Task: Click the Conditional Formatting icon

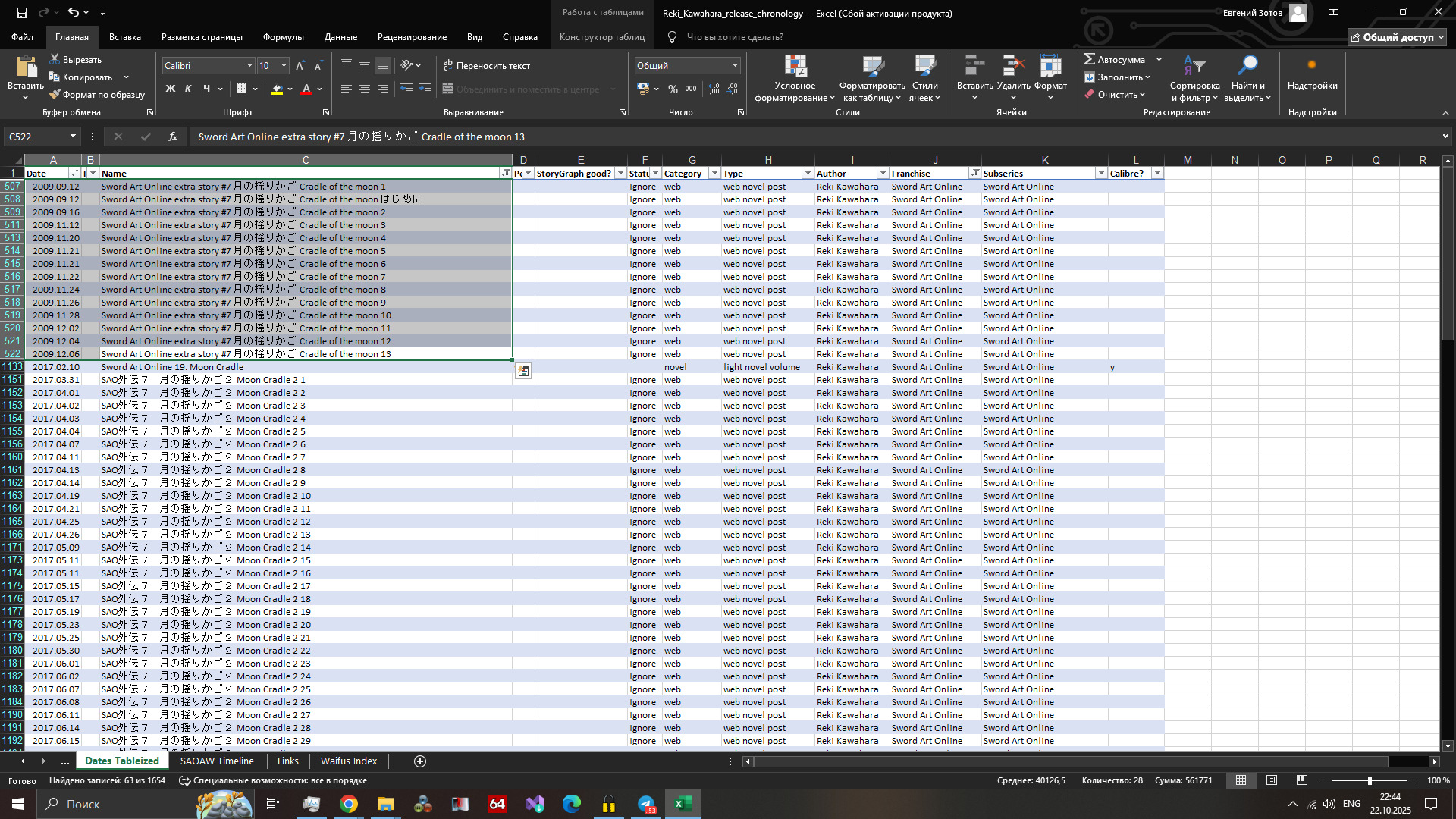Action: 795,67
